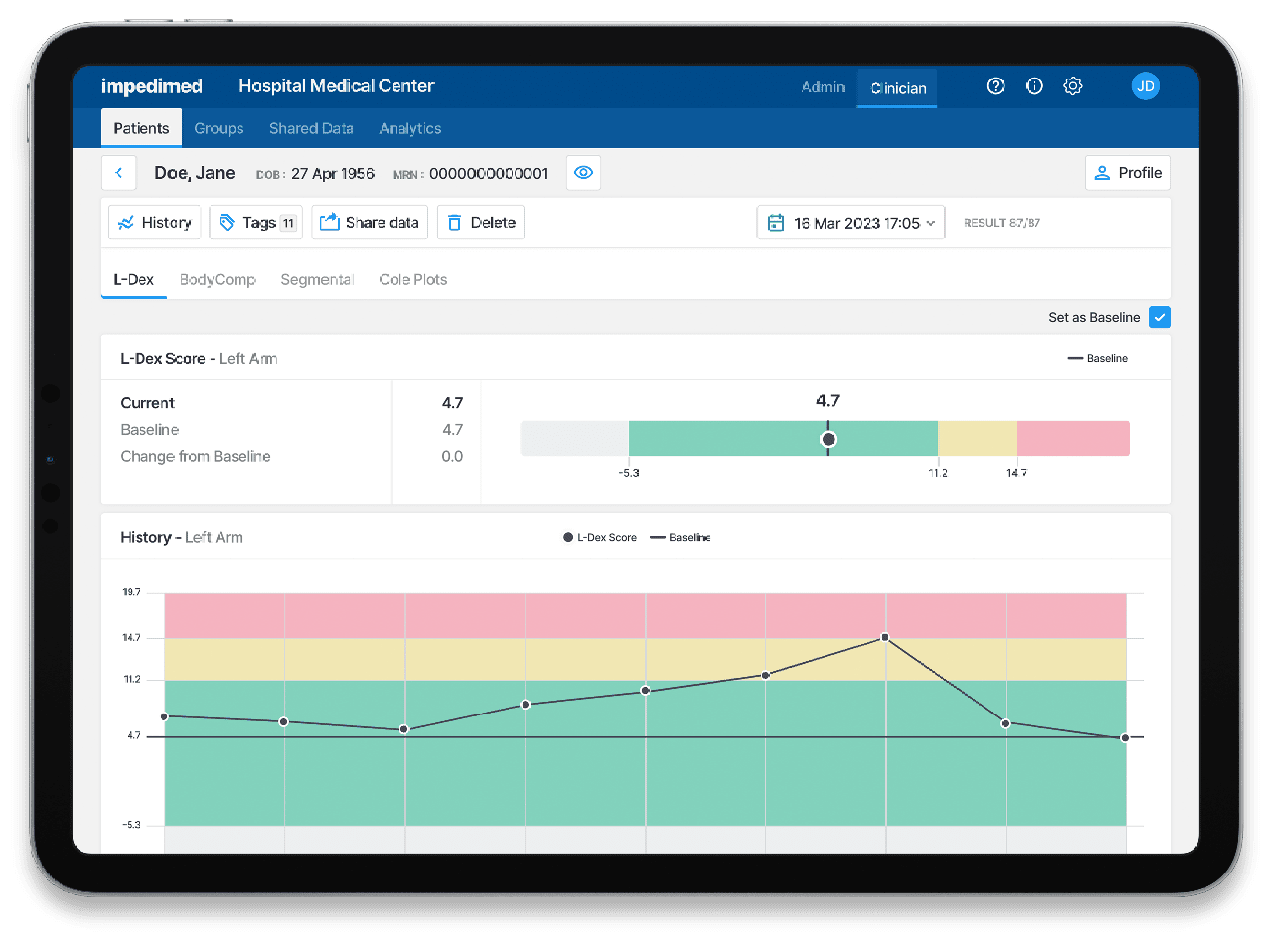Select the L-Dex tab
Screen dimensions: 1274x952
point(133,279)
